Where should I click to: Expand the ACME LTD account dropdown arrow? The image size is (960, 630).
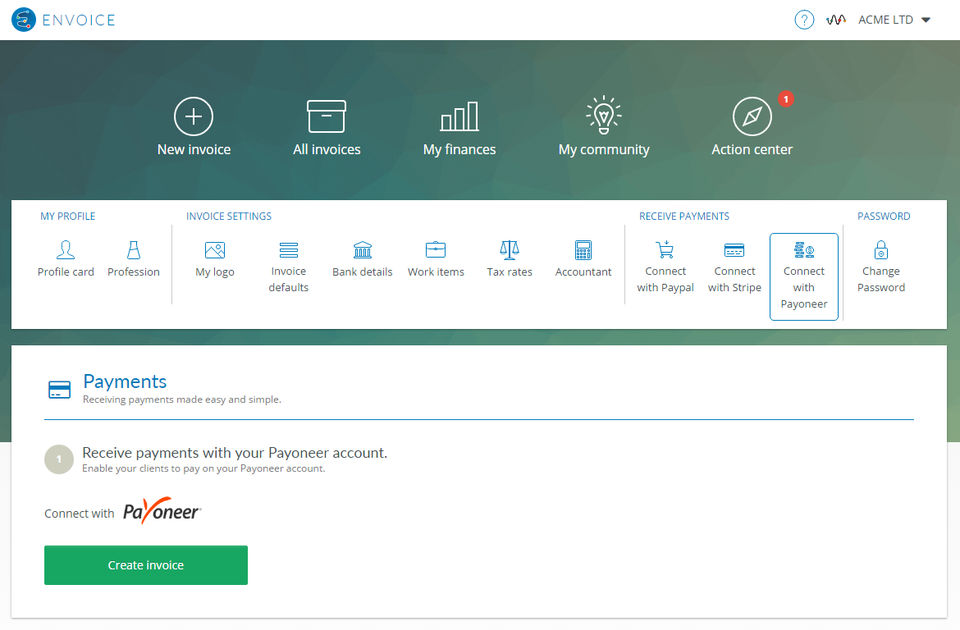[926, 20]
